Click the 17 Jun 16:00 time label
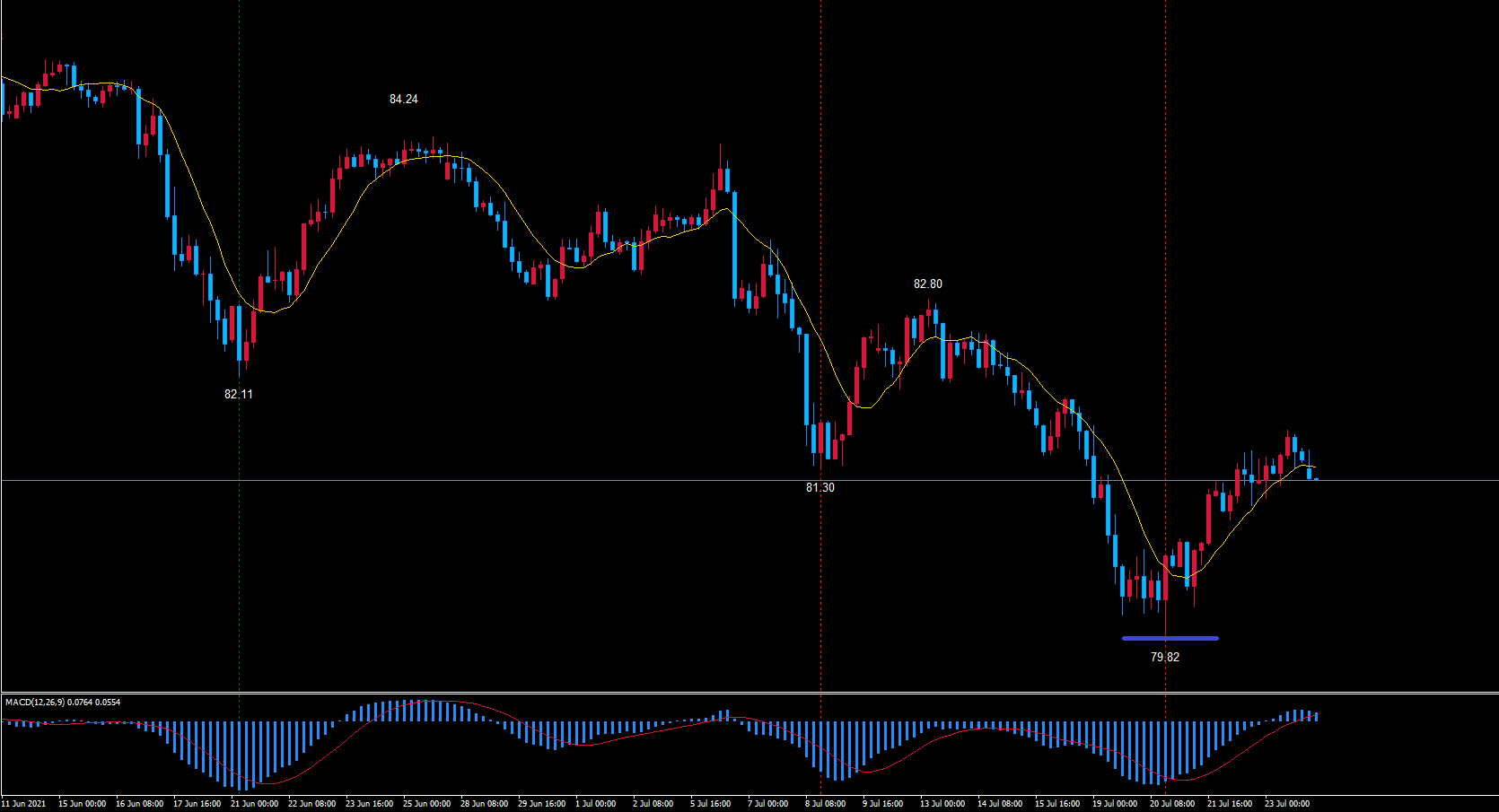This screenshot has height=812, width=1499. 197,804
